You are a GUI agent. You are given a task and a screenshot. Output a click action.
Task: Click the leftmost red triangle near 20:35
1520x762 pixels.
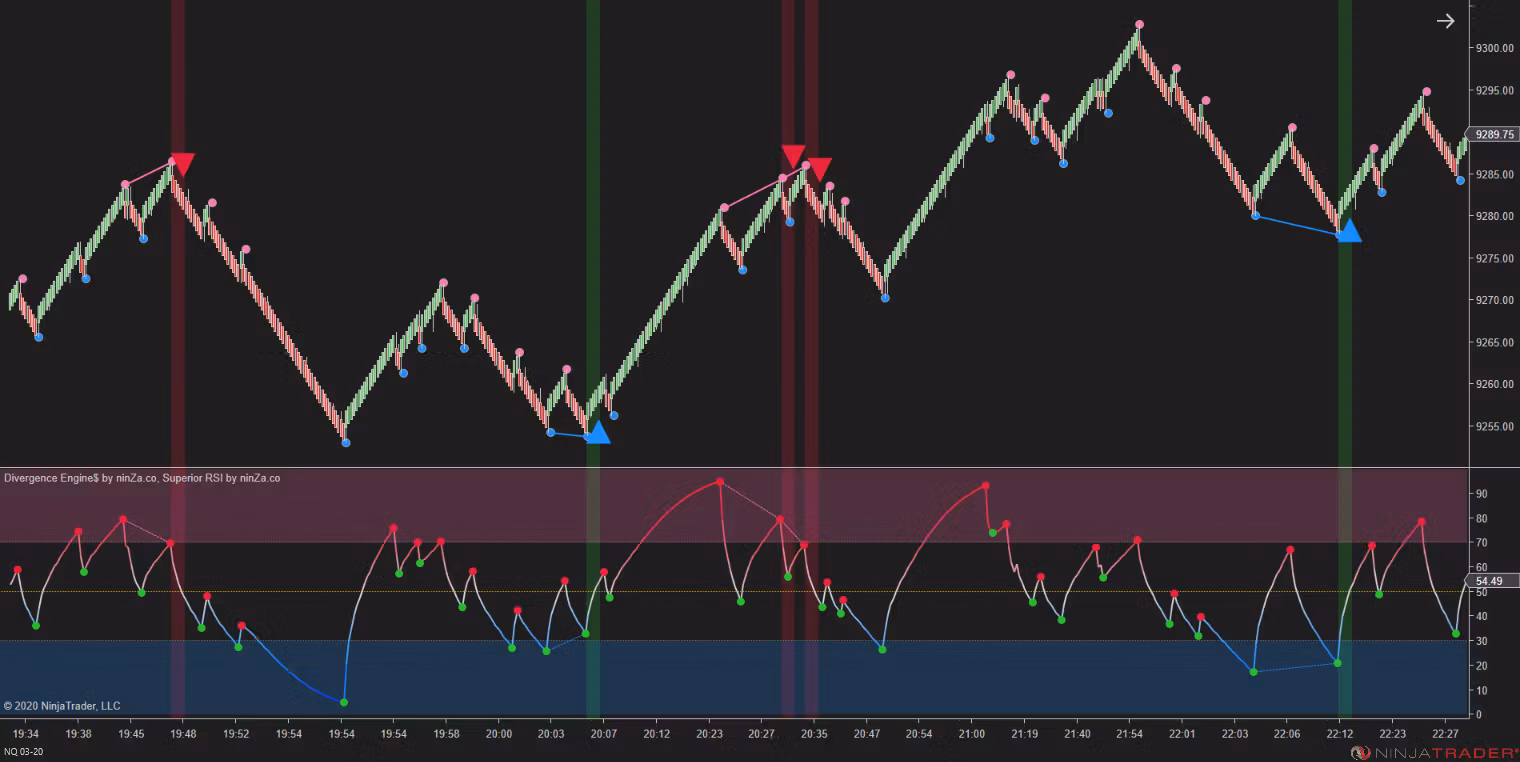(x=793, y=156)
